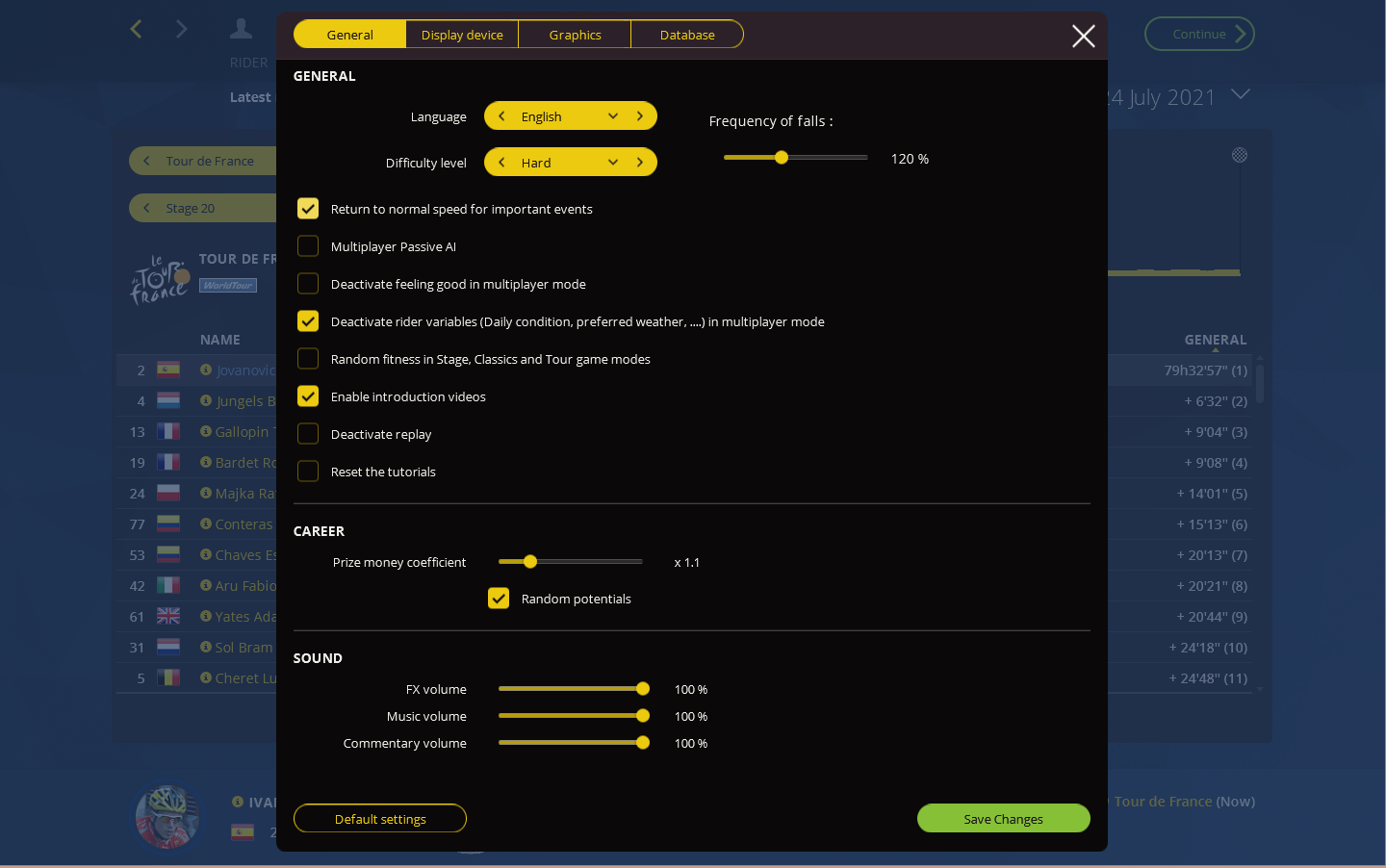Expand the Difficulty level dropdown chevron
The height and width of the screenshot is (868, 1386).
pos(613,163)
